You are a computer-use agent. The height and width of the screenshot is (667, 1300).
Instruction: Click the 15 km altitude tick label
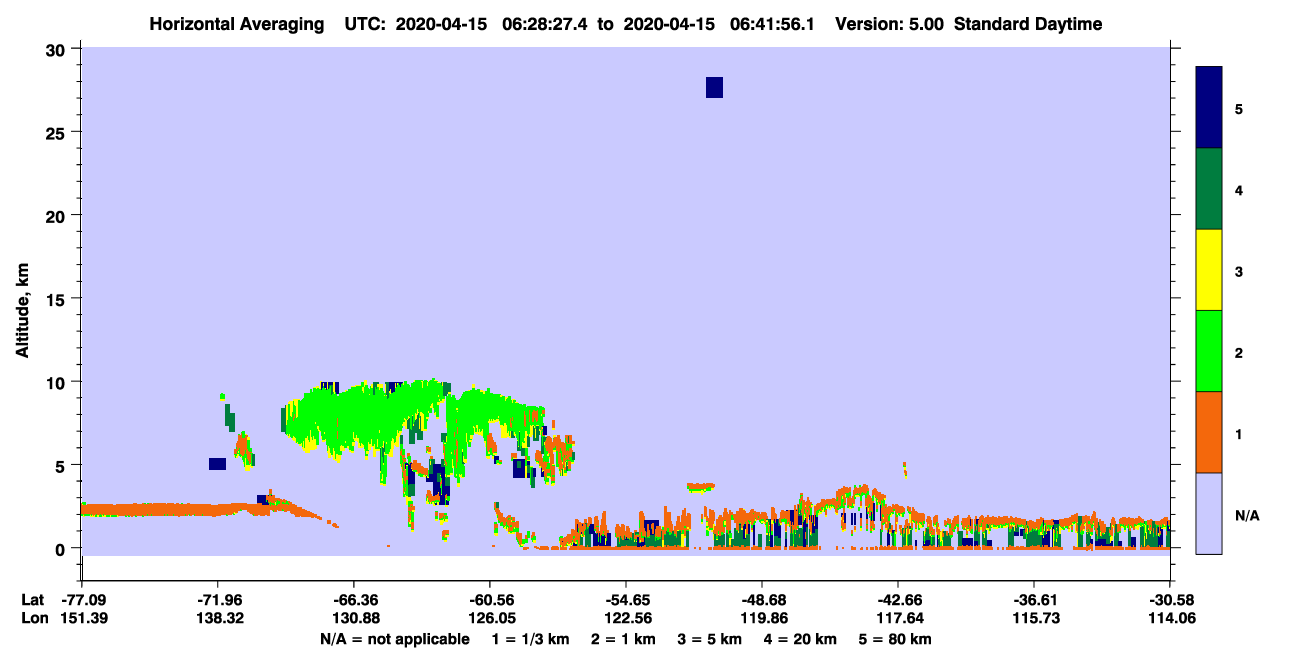coord(58,299)
